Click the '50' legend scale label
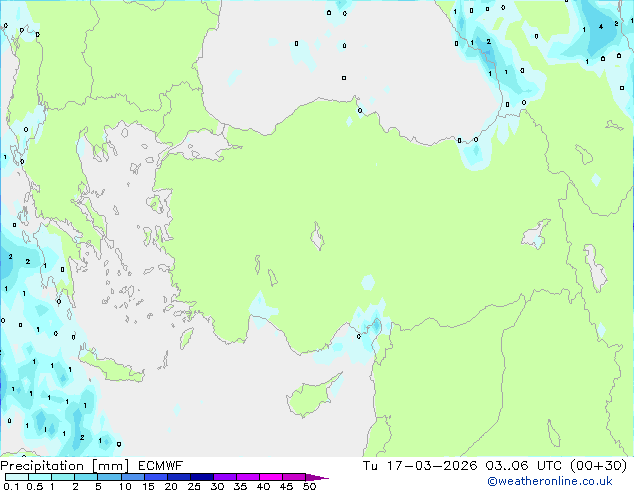Screen dimensions: 634x490 (310, 486)
